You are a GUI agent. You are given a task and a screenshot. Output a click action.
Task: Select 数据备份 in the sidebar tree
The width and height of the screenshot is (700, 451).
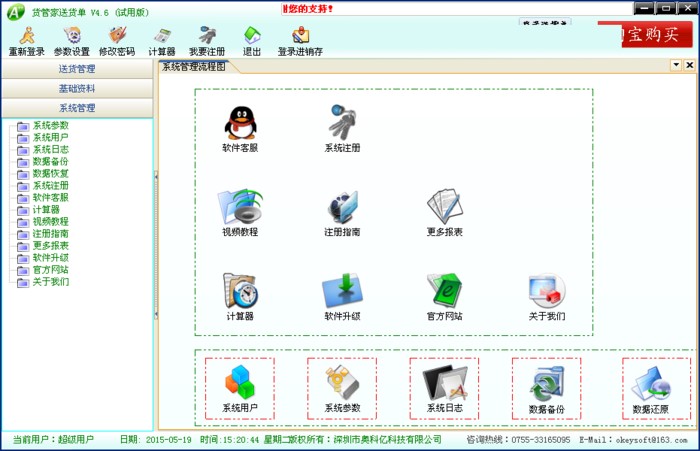click(x=50, y=162)
